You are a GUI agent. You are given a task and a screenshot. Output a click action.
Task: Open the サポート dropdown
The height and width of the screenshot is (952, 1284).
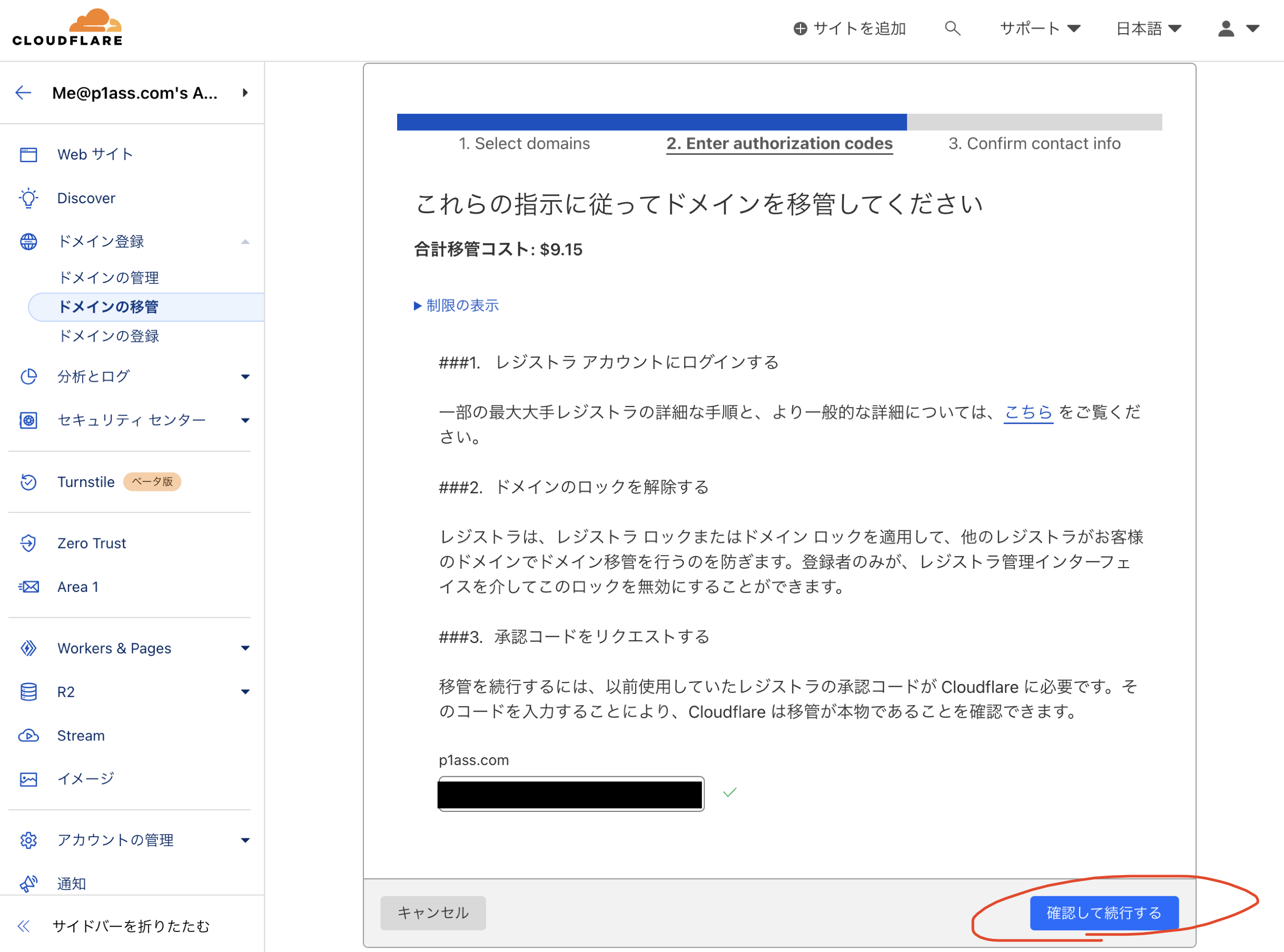coord(1039,28)
